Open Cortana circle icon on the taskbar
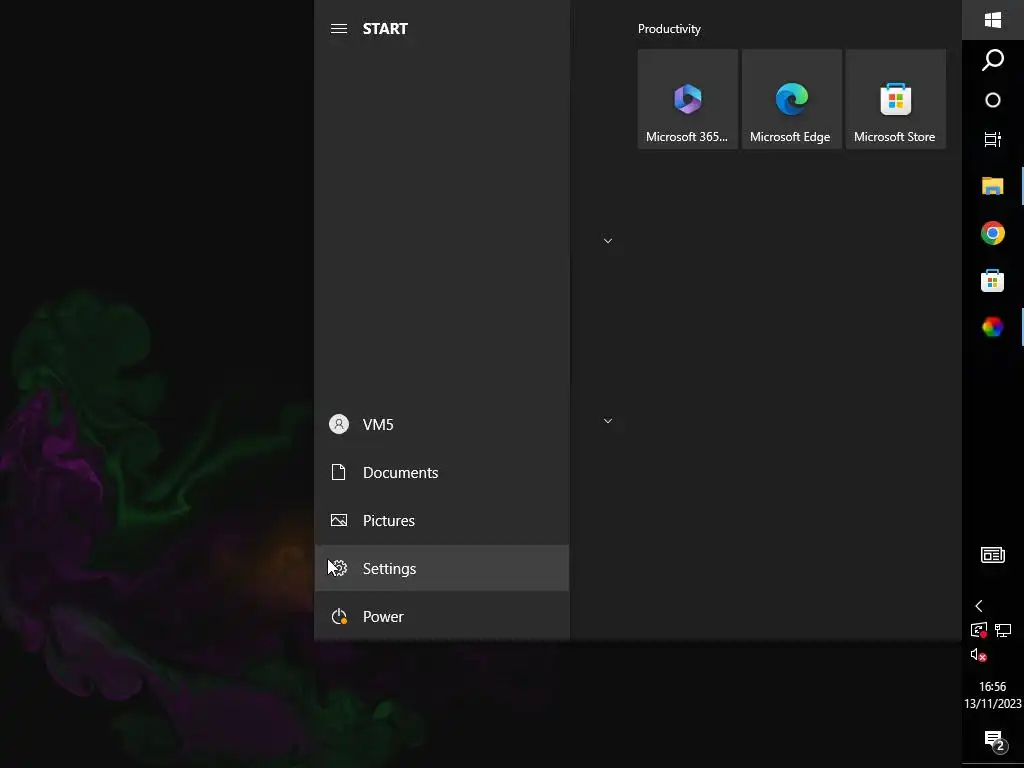The height and width of the screenshot is (768, 1024). pyautogui.click(x=993, y=100)
